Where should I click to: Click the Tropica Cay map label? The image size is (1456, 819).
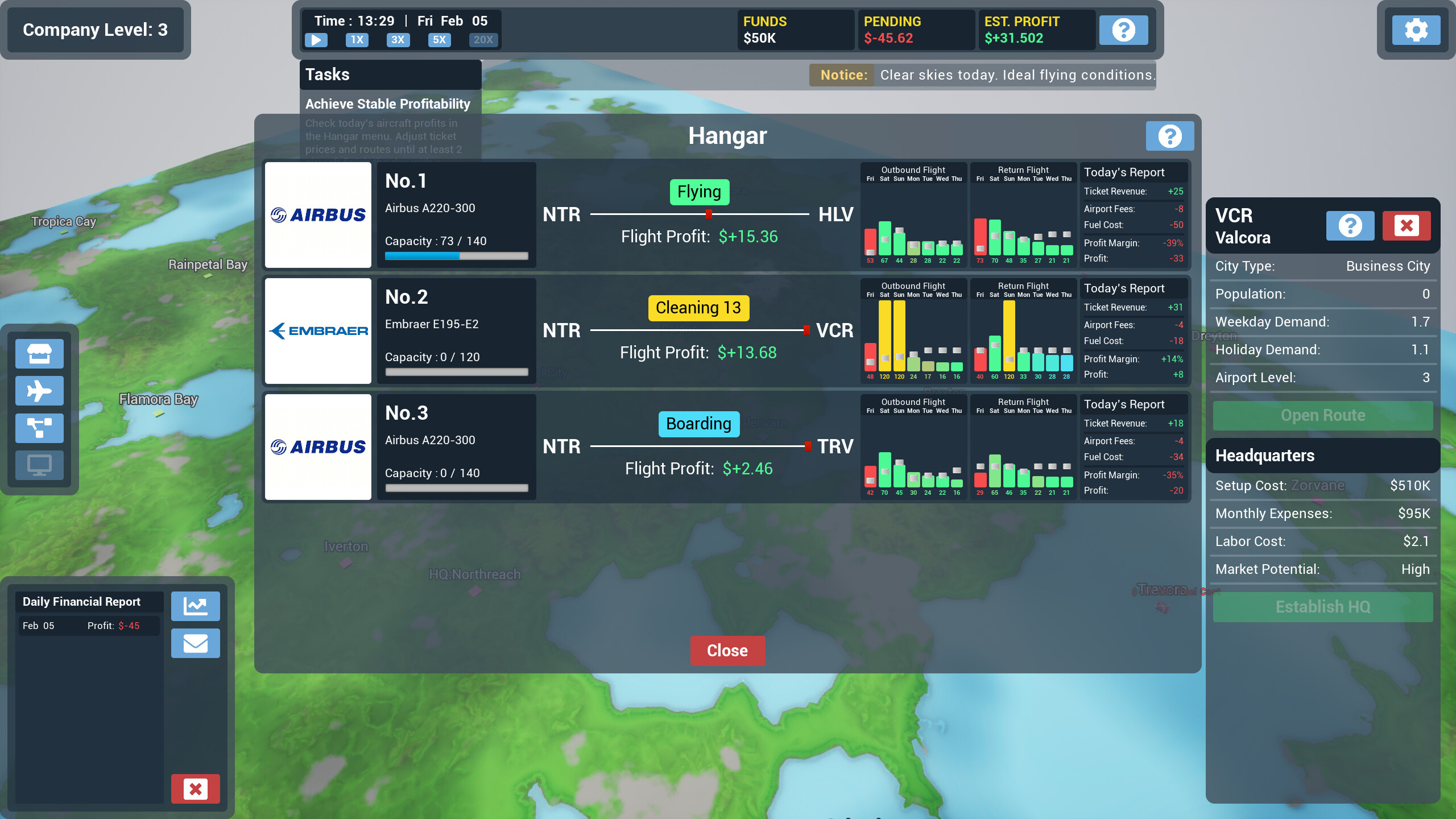coord(64,222)
